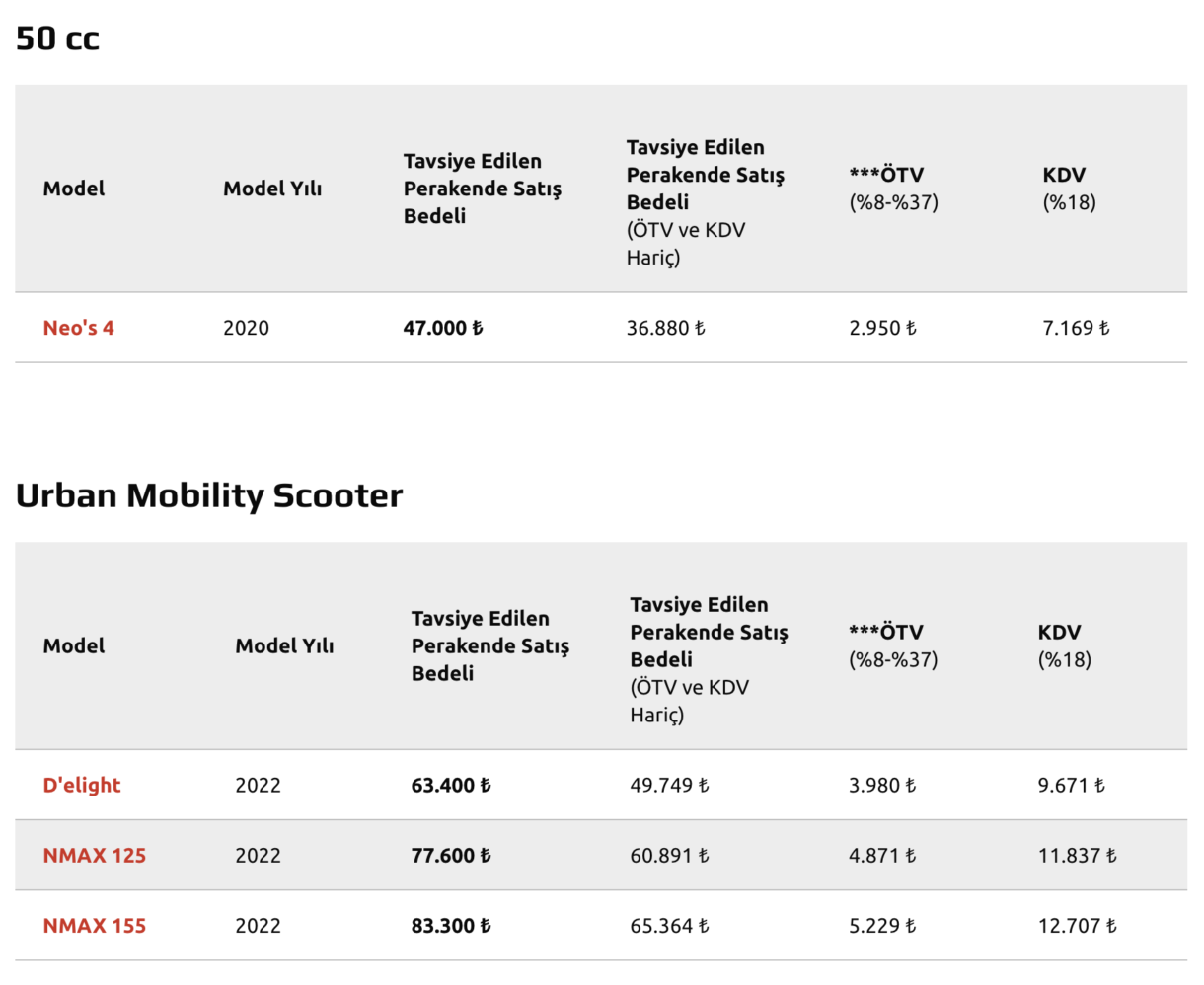Click the ***ÖTV header in the 50 cc table
1204x985 pixels.
pos(886,175)
